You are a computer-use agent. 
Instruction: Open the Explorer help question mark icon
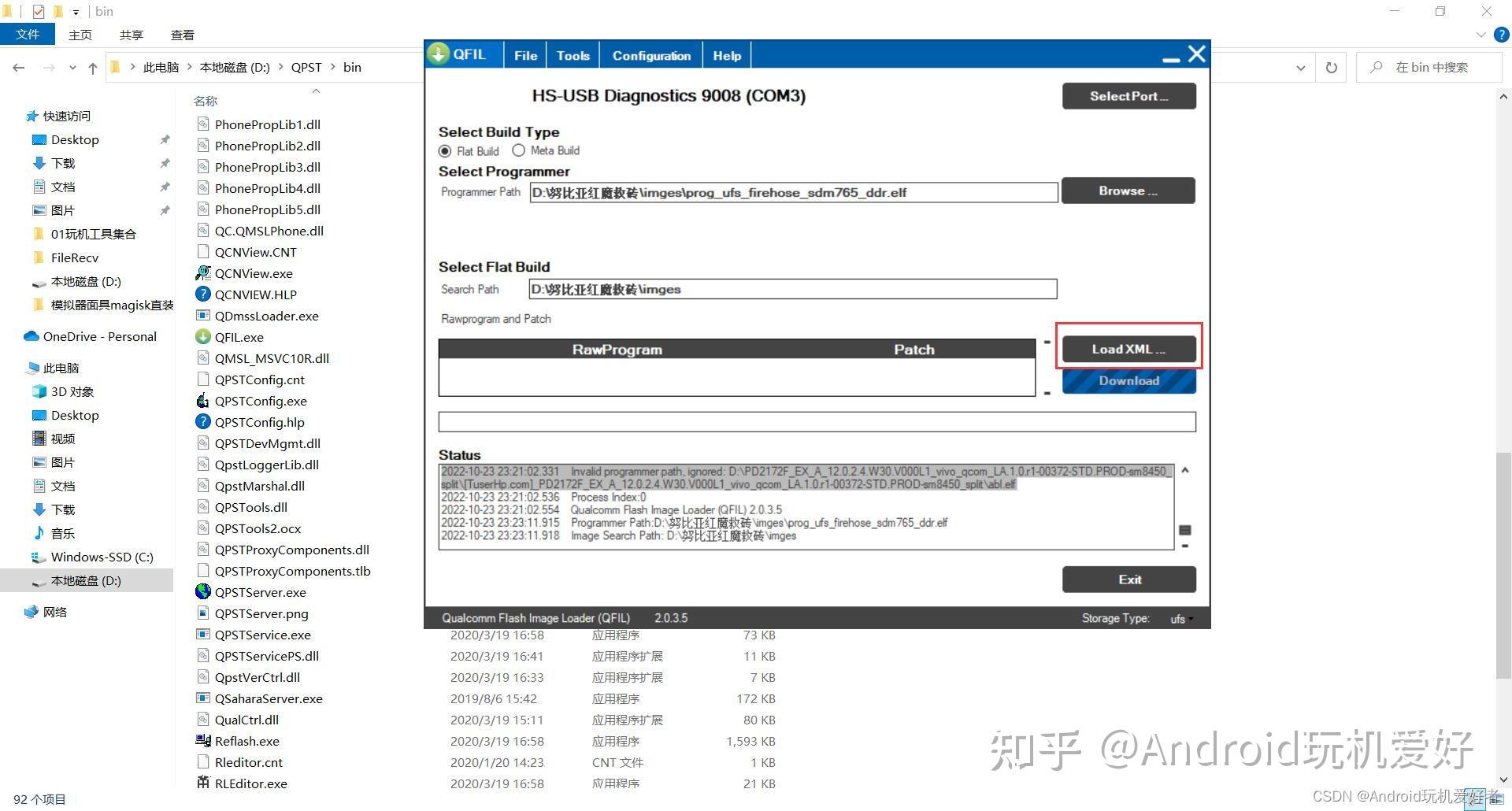click(1501, 35)
